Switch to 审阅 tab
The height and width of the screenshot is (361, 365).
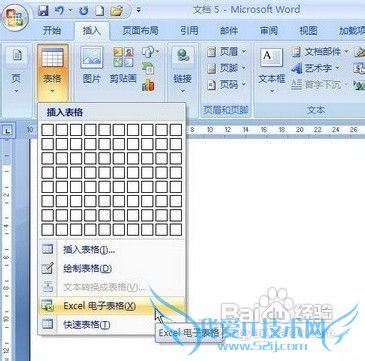pos(269,31)
